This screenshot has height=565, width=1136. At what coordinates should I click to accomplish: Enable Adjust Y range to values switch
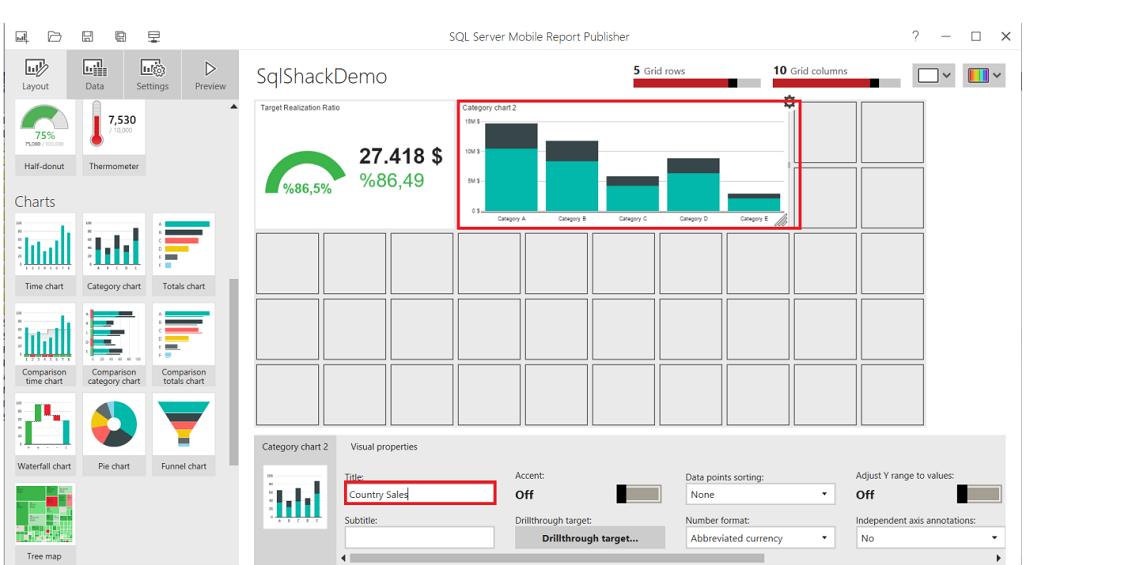point(978,494)
